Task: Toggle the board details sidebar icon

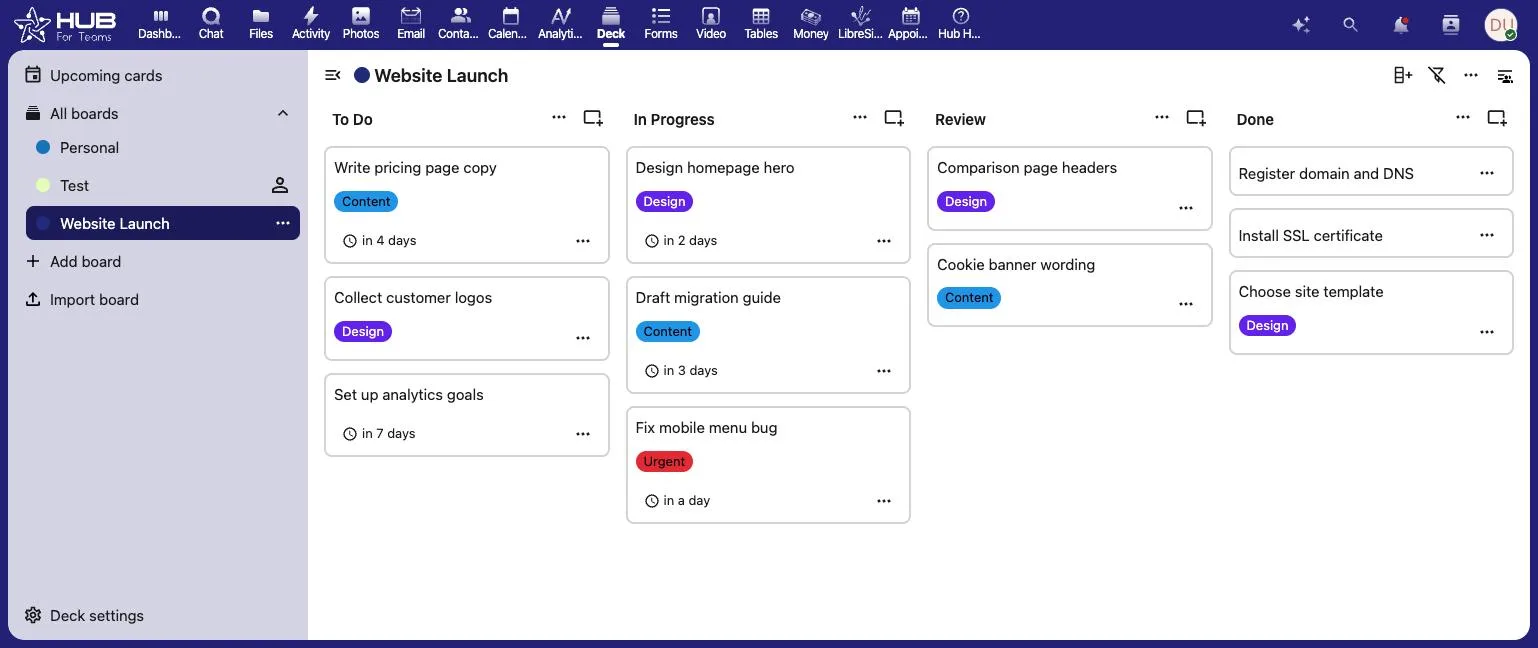Action: tap(1505, 75)
